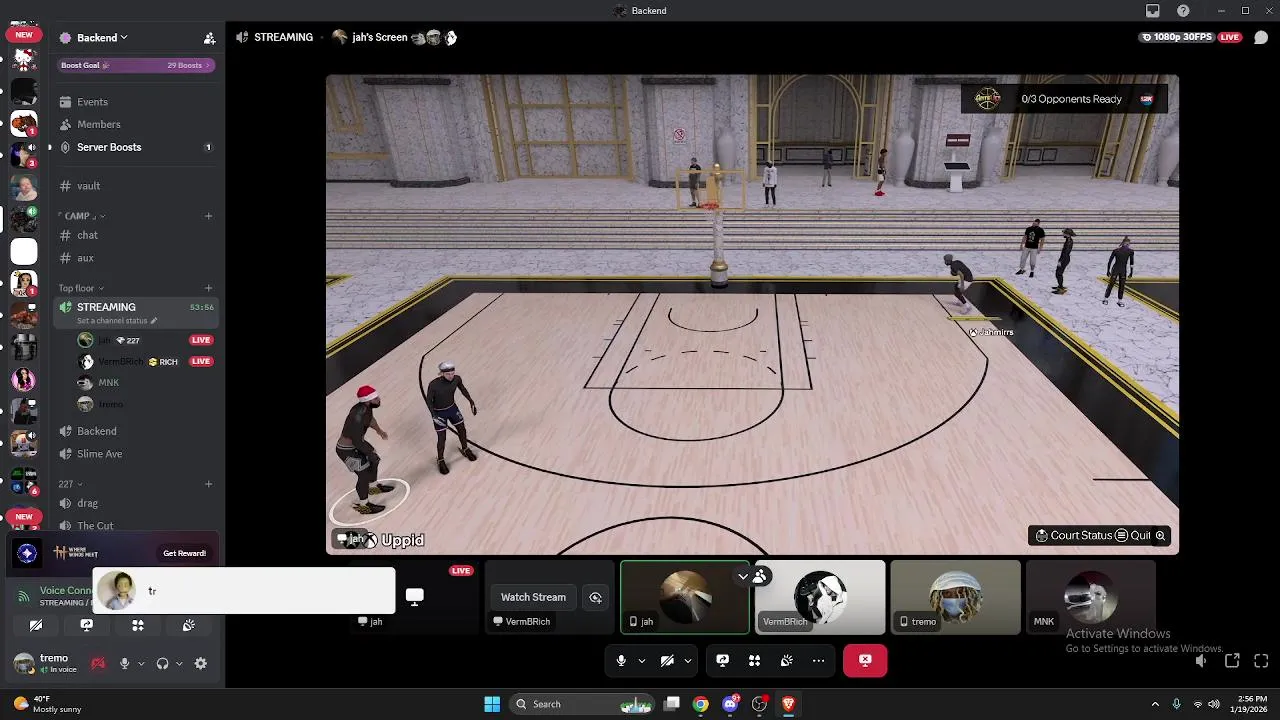Open the Events section
Image resolution: width=1280 pixels, height=720 pixels.
pos(136,102)
